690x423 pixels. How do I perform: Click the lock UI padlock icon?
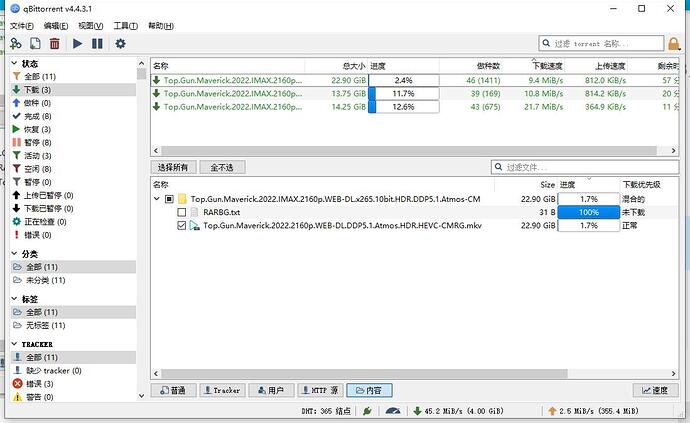pos(674,44)
